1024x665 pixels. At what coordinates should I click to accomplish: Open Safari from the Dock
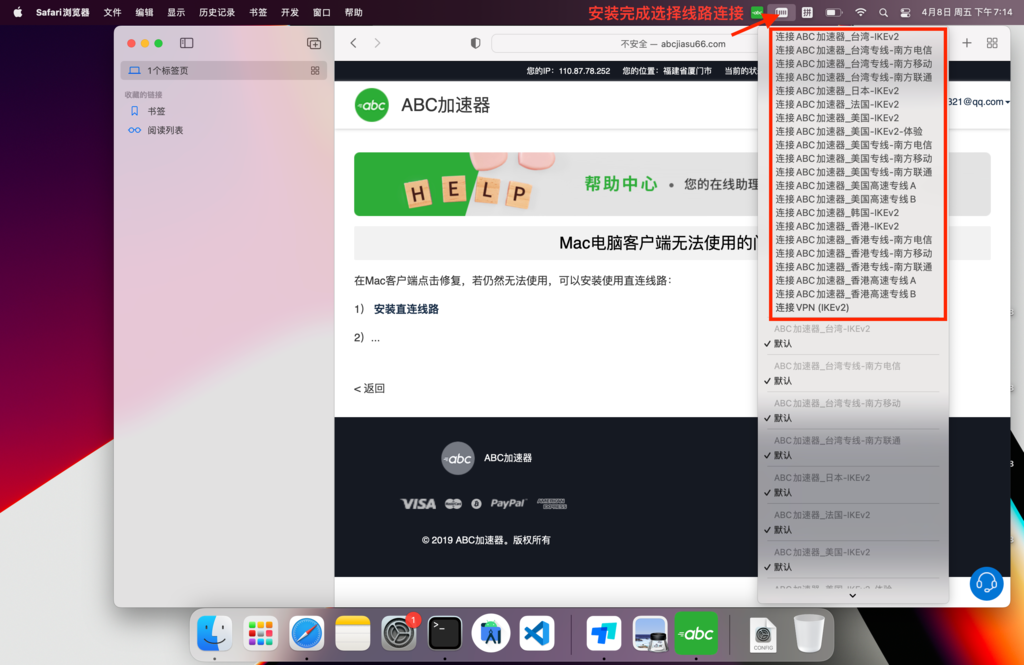click(x=306, y=633)
